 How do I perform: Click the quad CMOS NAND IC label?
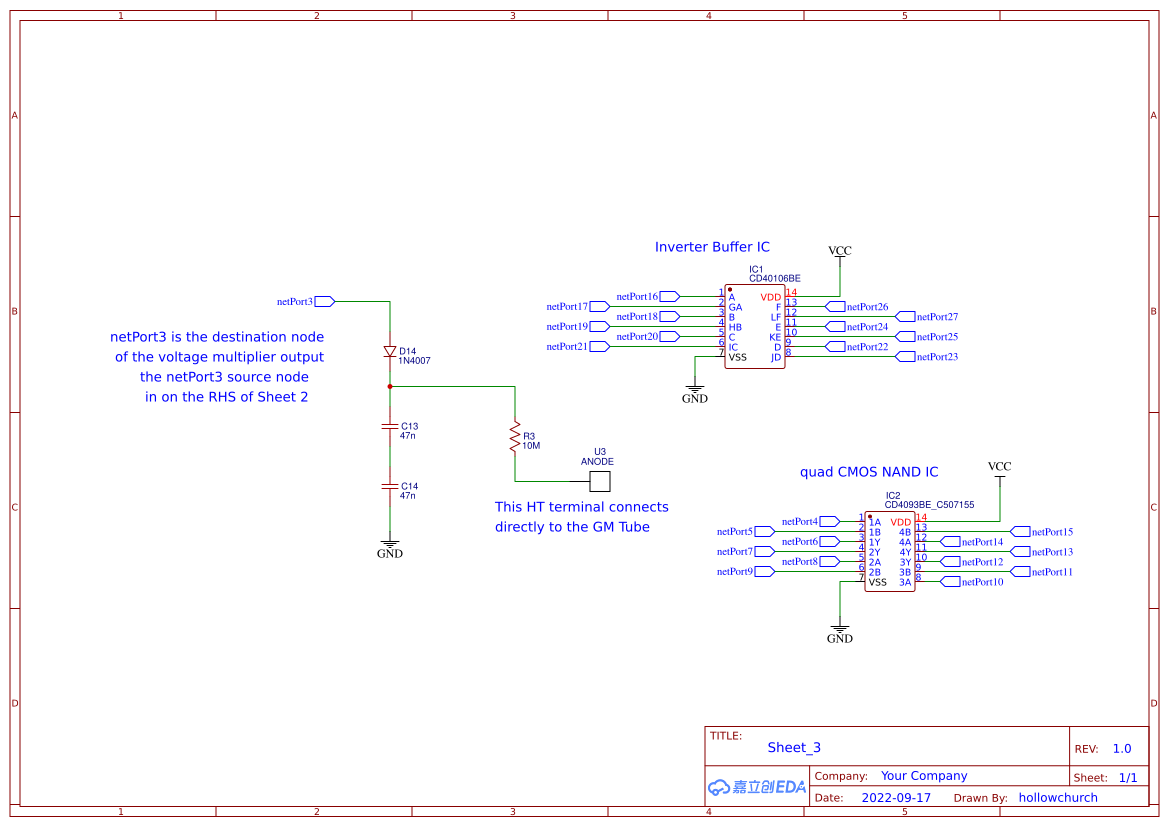[868, 471]
